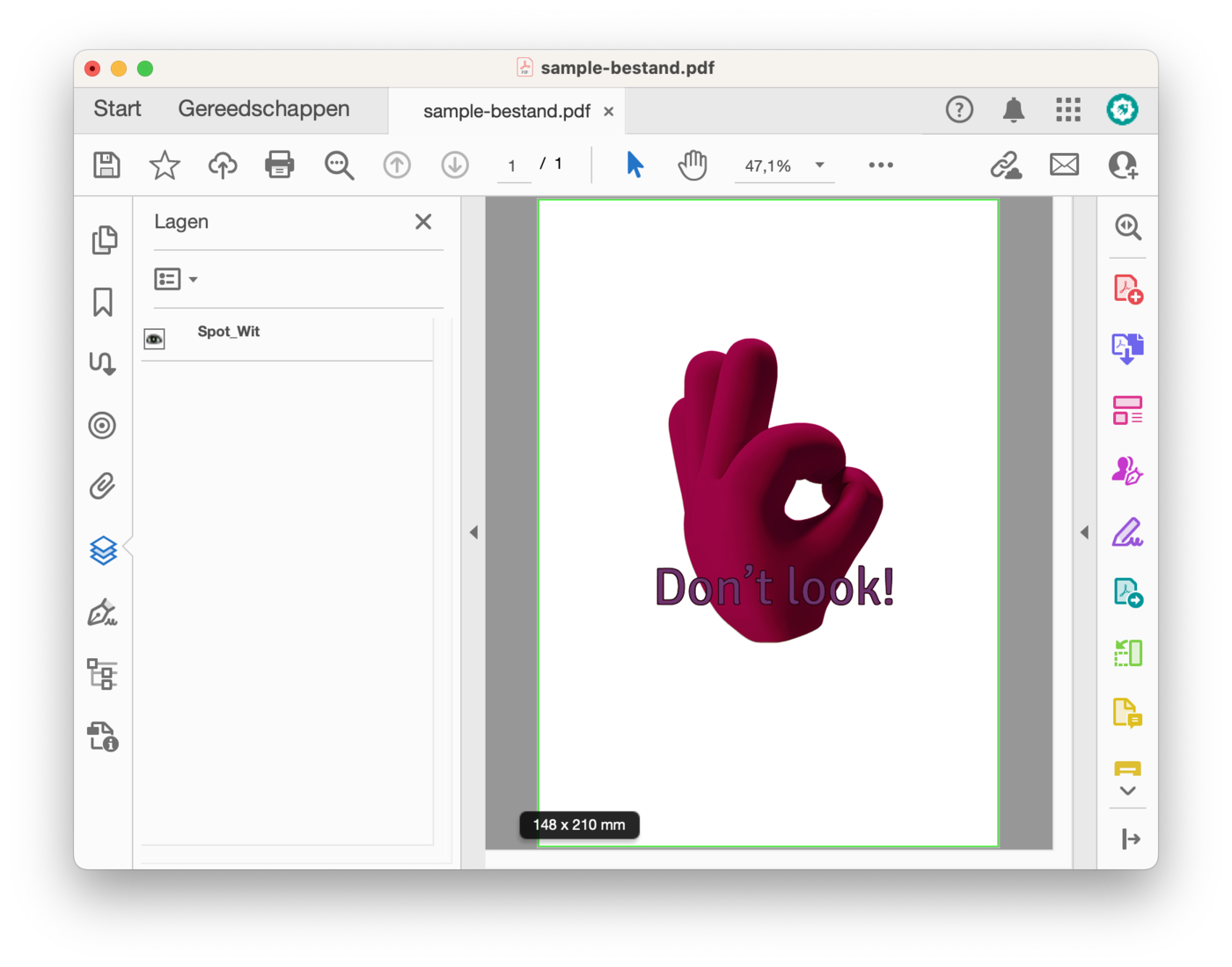Switch to the Gereedschappen tab
Screen dimensions: 1232x967
point(264,109)
